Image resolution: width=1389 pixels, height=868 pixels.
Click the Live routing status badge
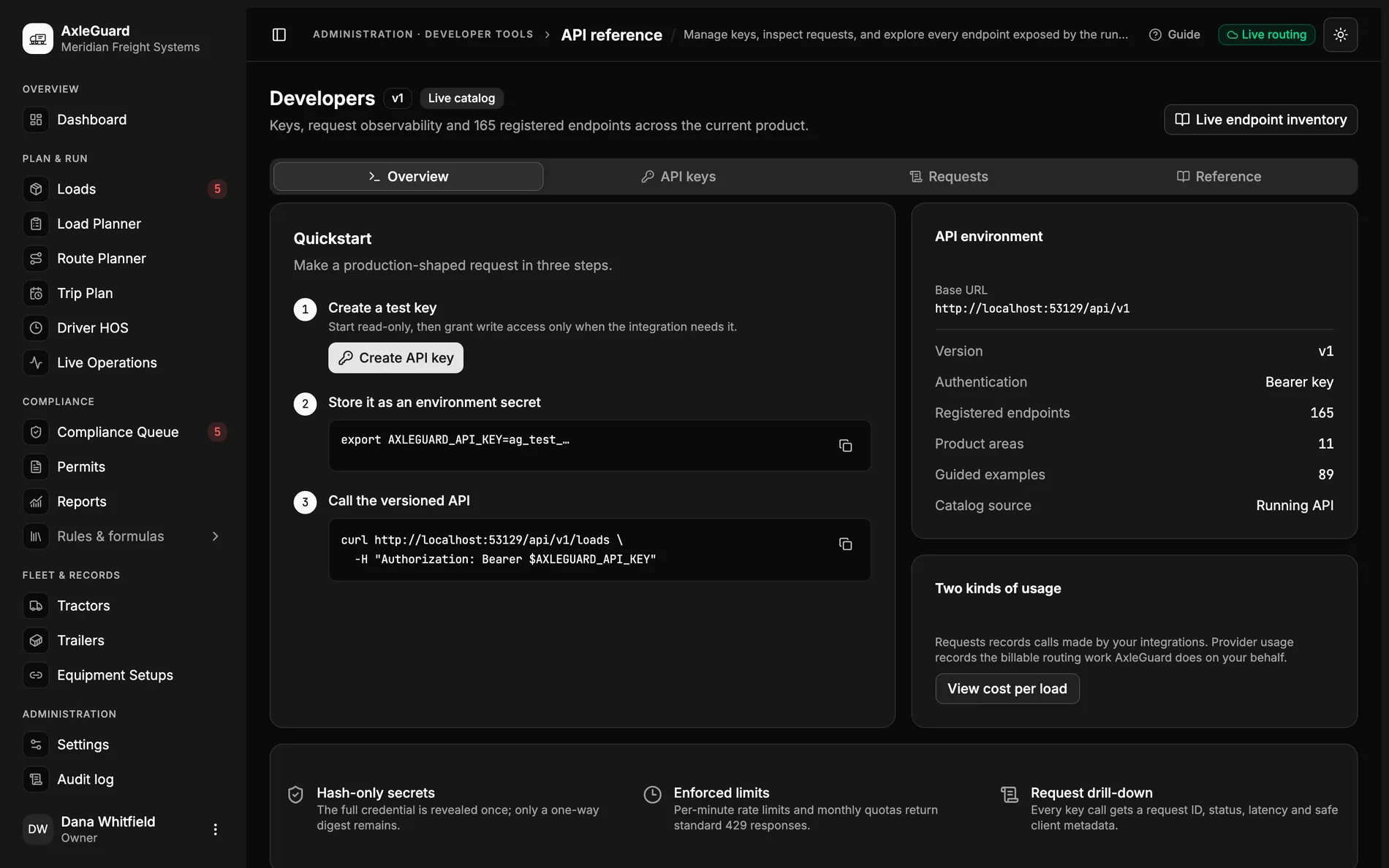(1266, 34)
